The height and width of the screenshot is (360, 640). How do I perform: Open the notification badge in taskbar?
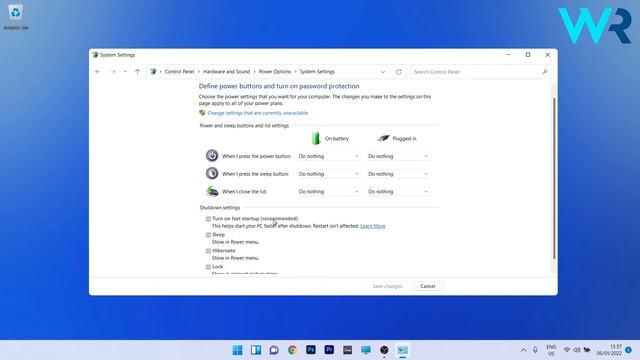(x=628, y=350)
